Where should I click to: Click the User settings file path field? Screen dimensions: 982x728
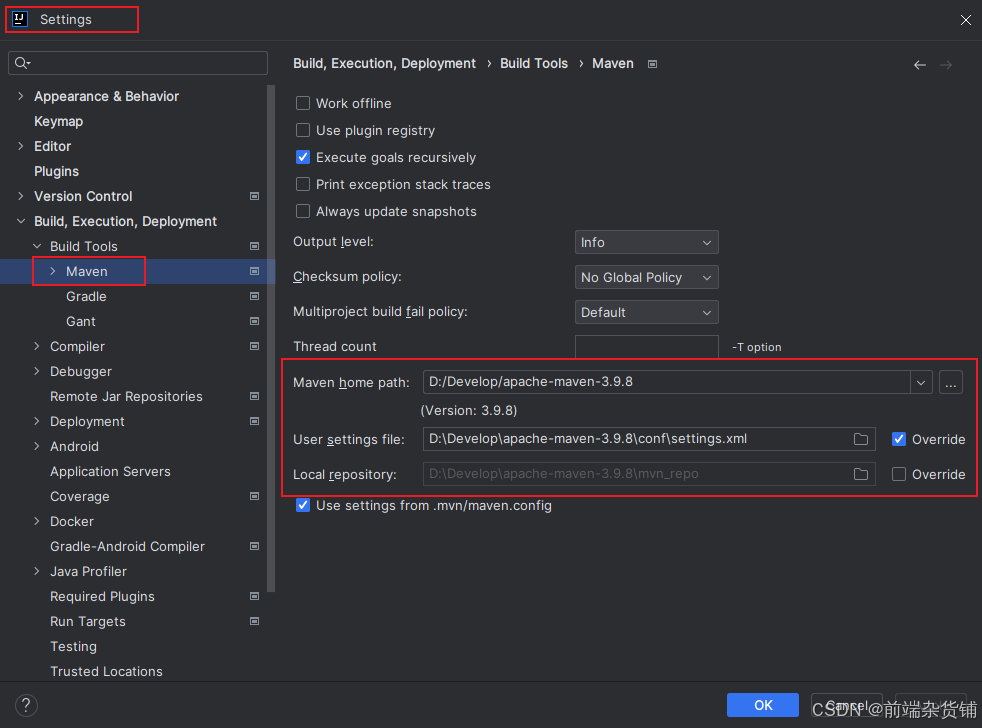click(x=649, y=439)
